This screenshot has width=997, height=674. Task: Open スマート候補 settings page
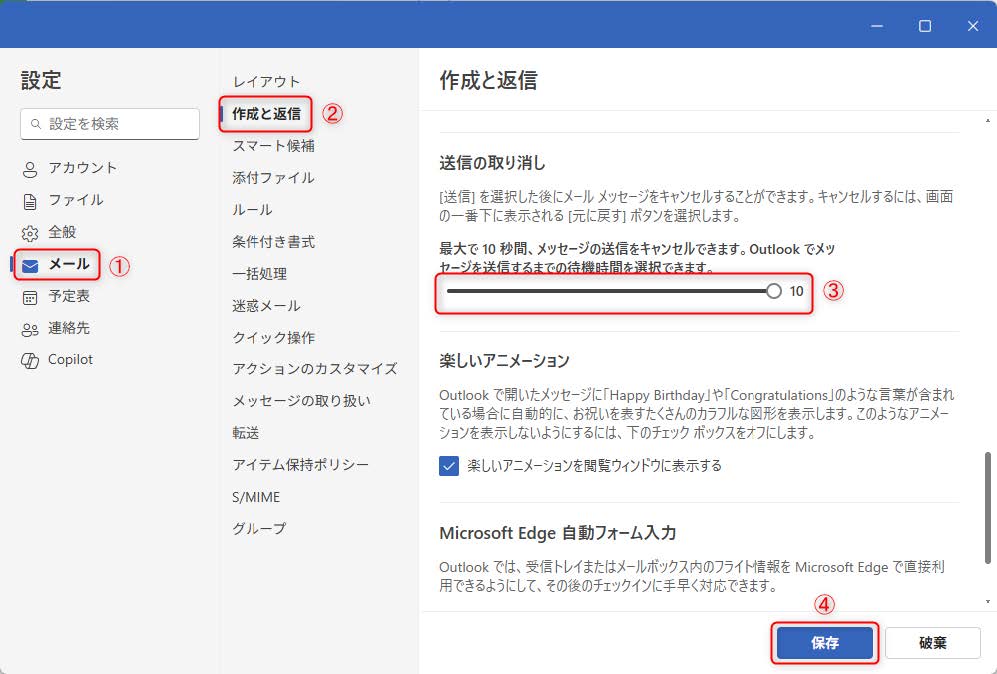pyautogui.click(x=273, y=146)
